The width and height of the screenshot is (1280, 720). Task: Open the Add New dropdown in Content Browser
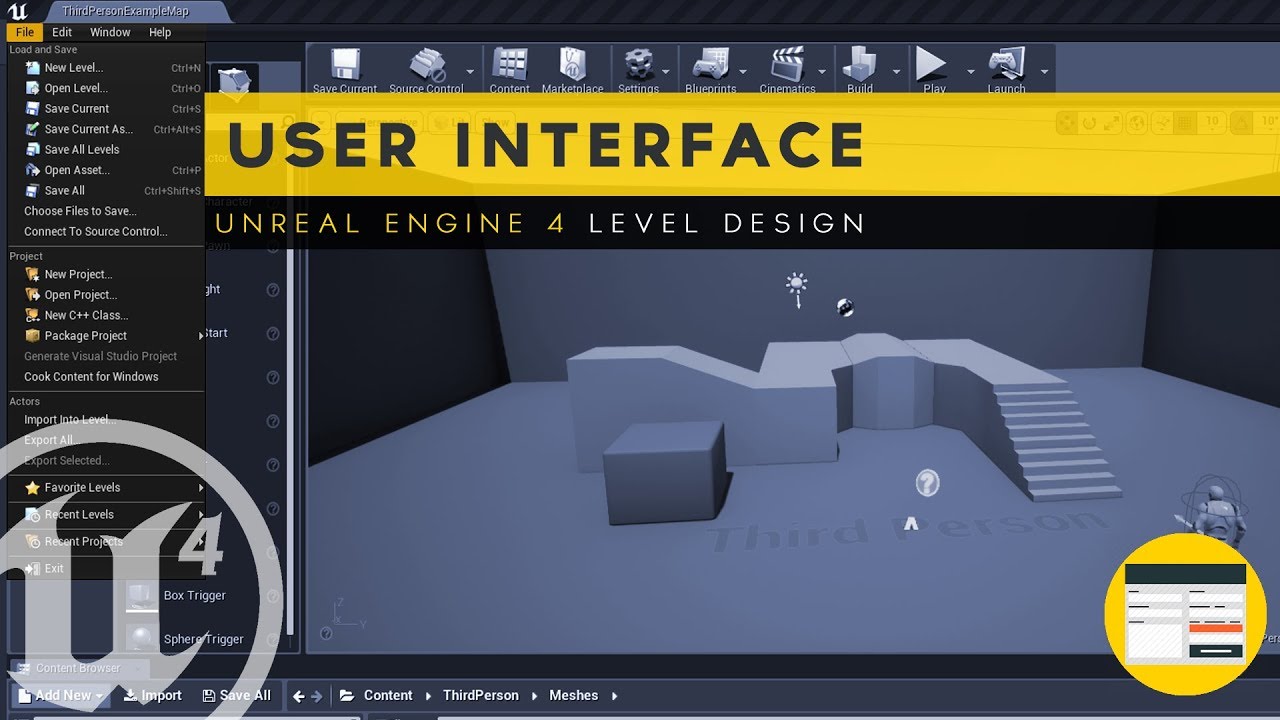[x=60, y=696]
